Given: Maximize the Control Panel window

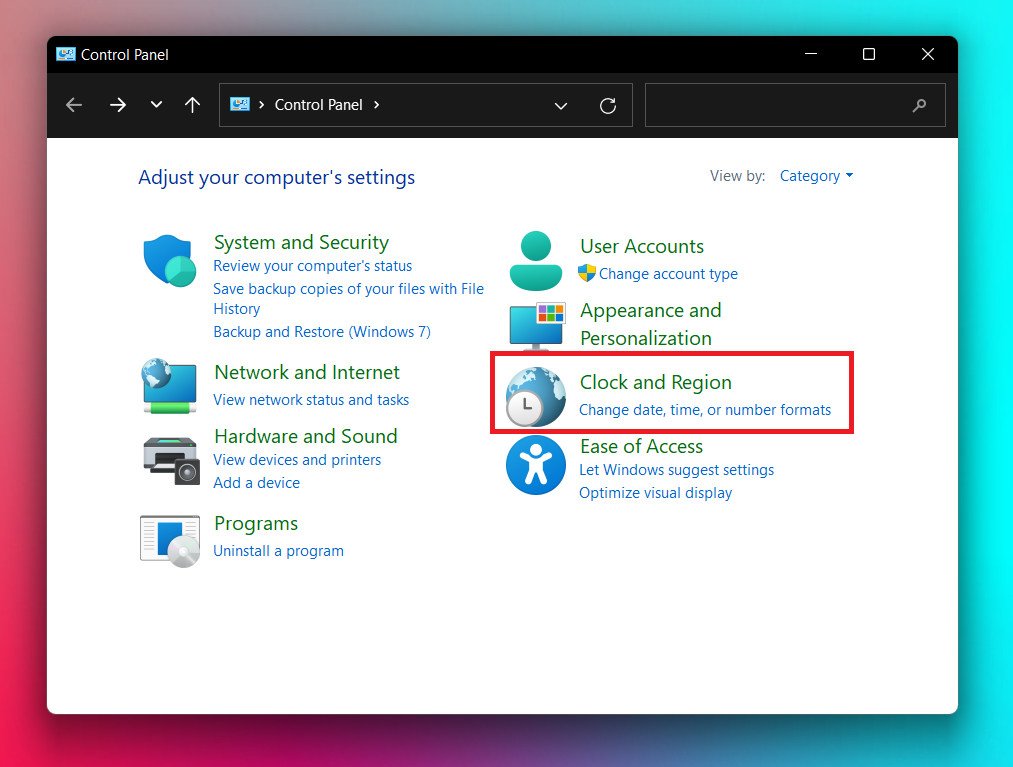Looking at the screenshot, I should (x=869, y=54).
